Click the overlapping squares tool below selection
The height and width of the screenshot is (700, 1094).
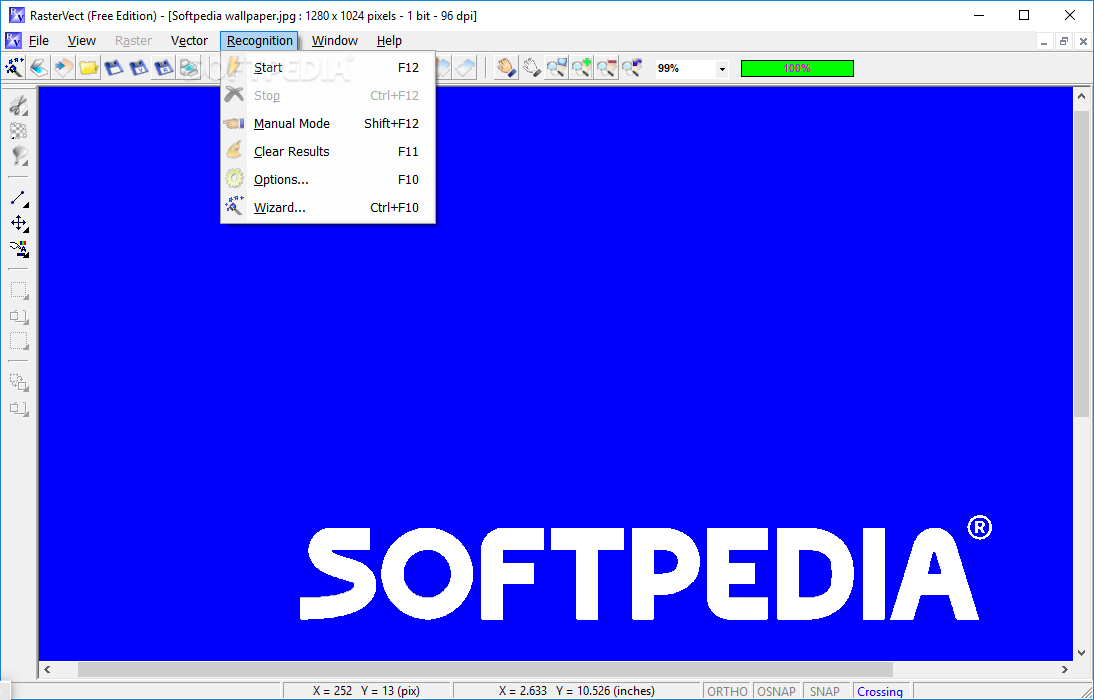point(19,316)
